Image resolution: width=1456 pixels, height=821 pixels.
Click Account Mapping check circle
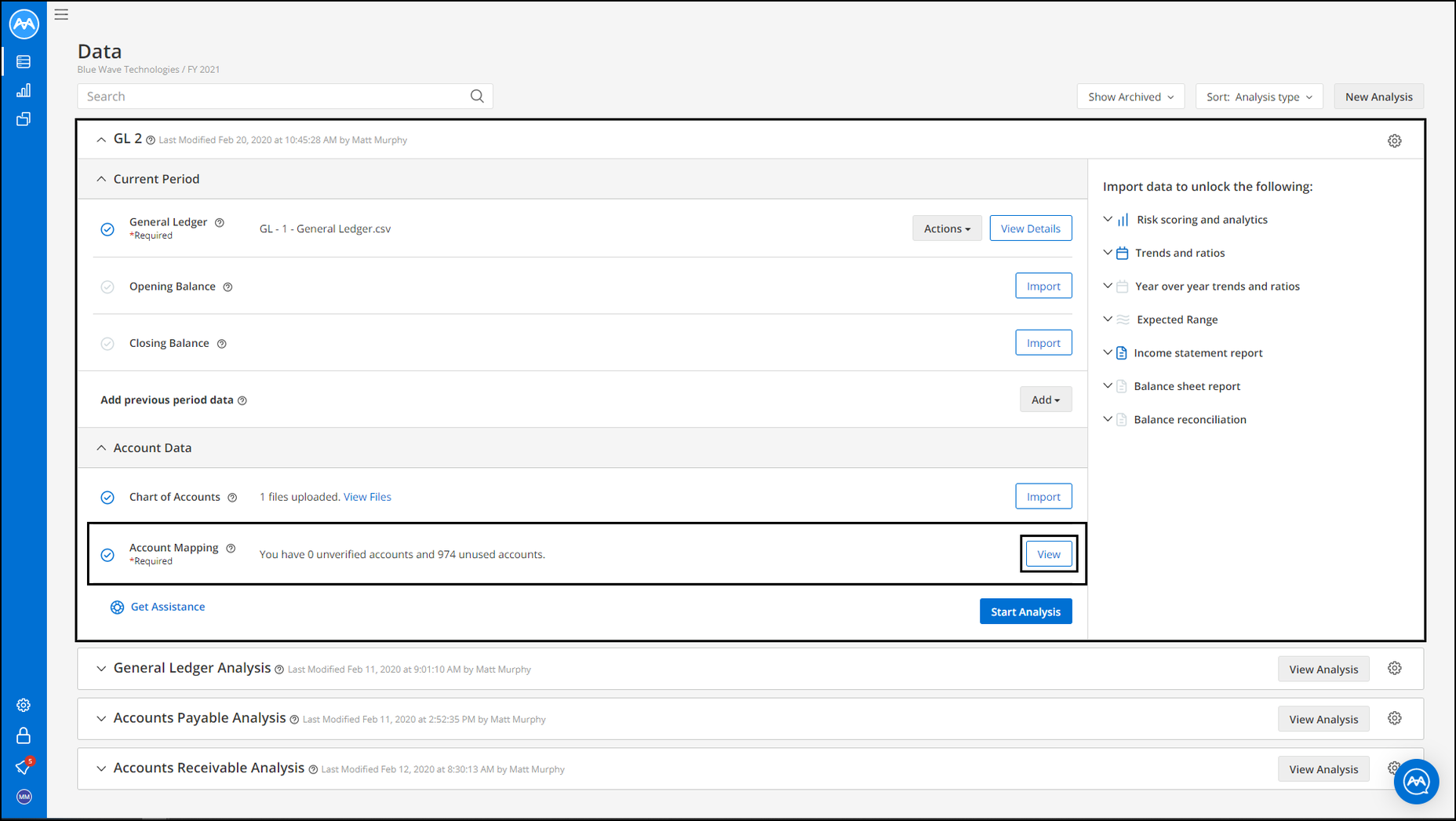click(107, 555)
